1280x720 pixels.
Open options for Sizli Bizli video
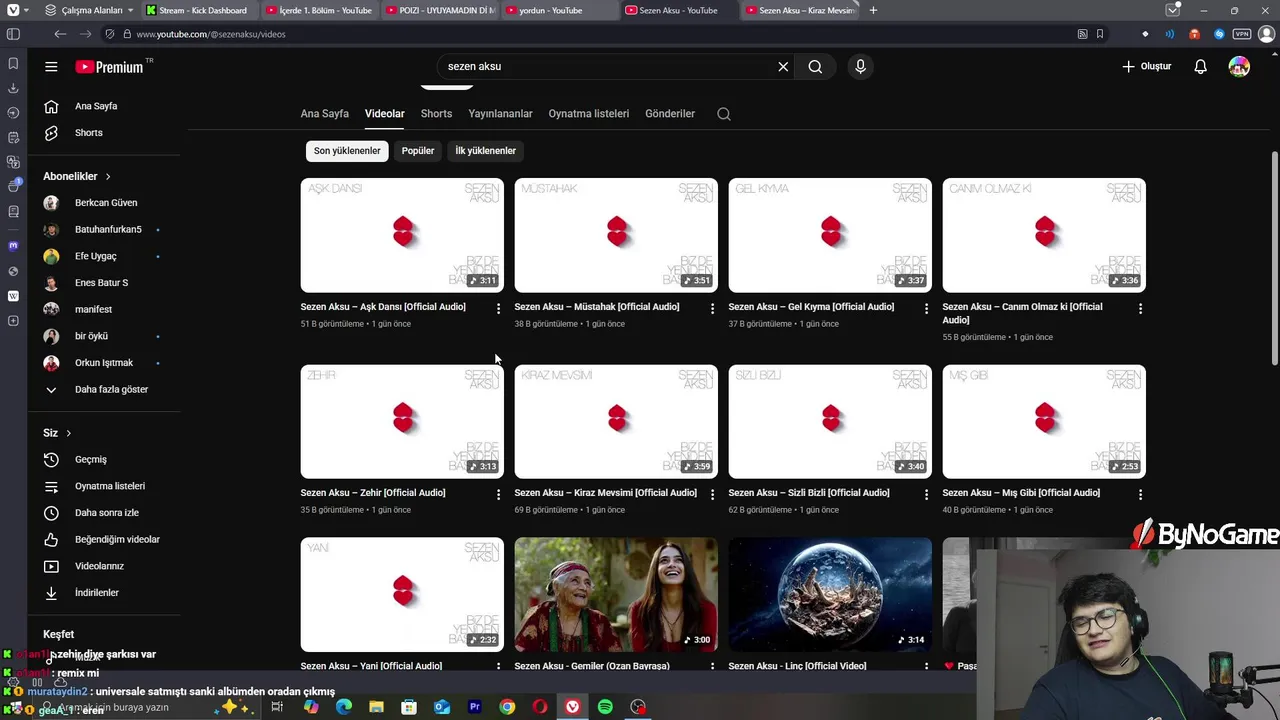(926, 495)
